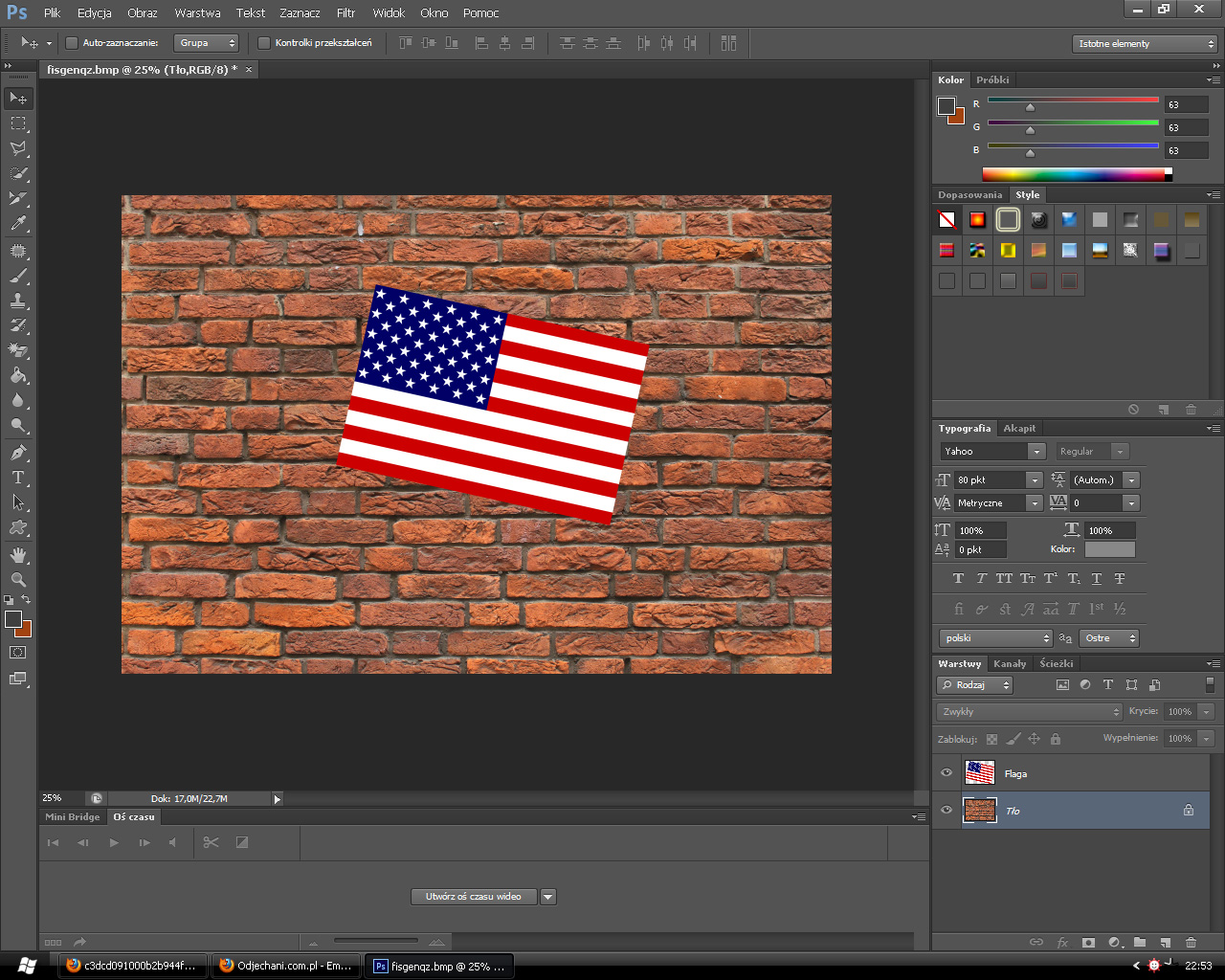Open the timeline type arrow next to Utwórz
1225x980 pixels.
point(548,897)
